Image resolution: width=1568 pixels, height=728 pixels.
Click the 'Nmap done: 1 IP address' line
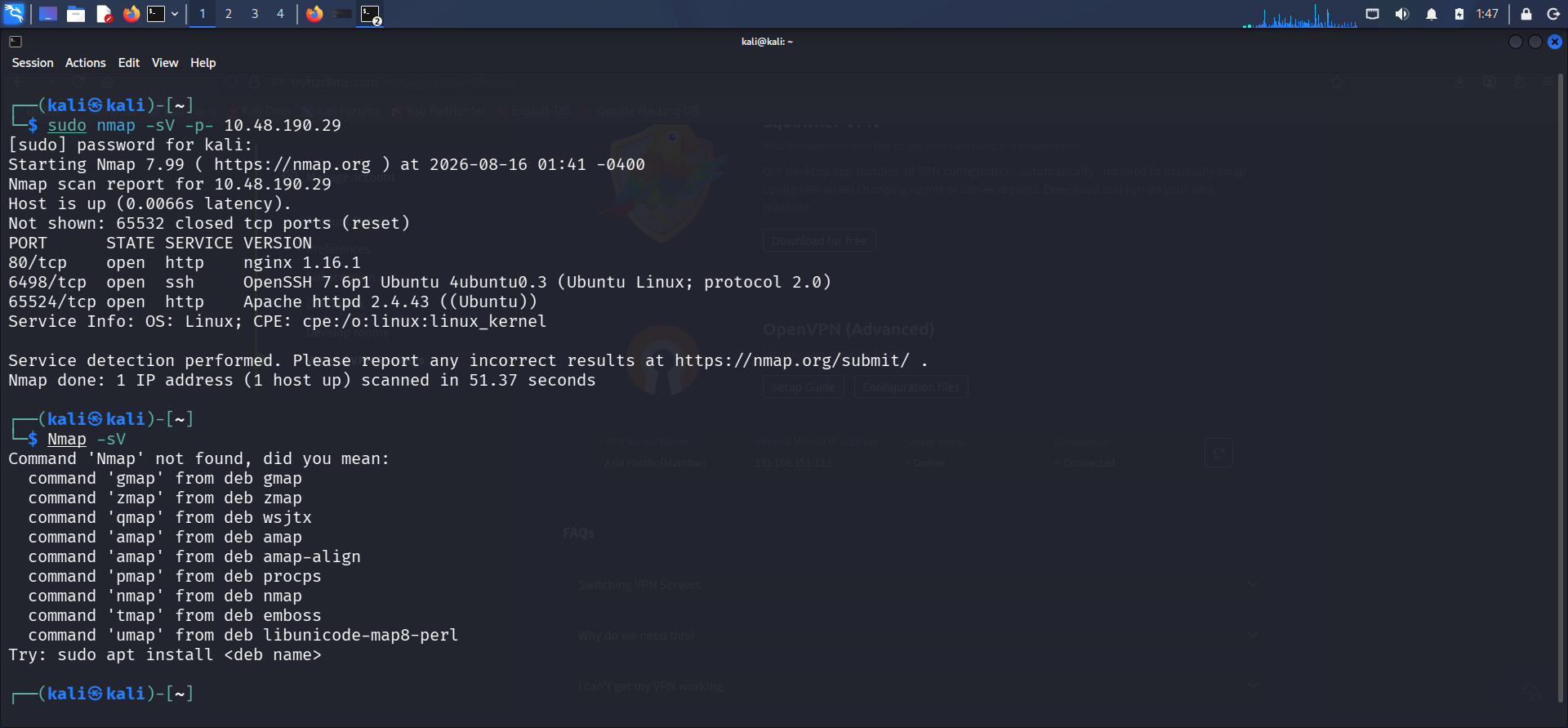(x=302, y=380)
